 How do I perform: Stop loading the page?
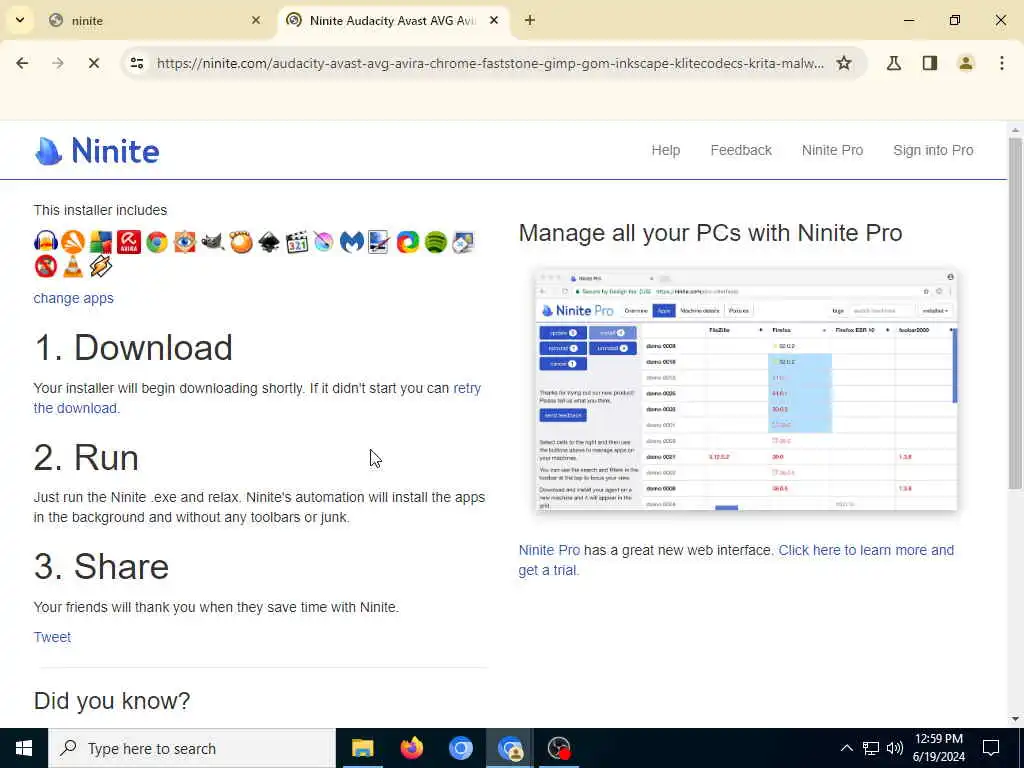[x=93, y=63]
